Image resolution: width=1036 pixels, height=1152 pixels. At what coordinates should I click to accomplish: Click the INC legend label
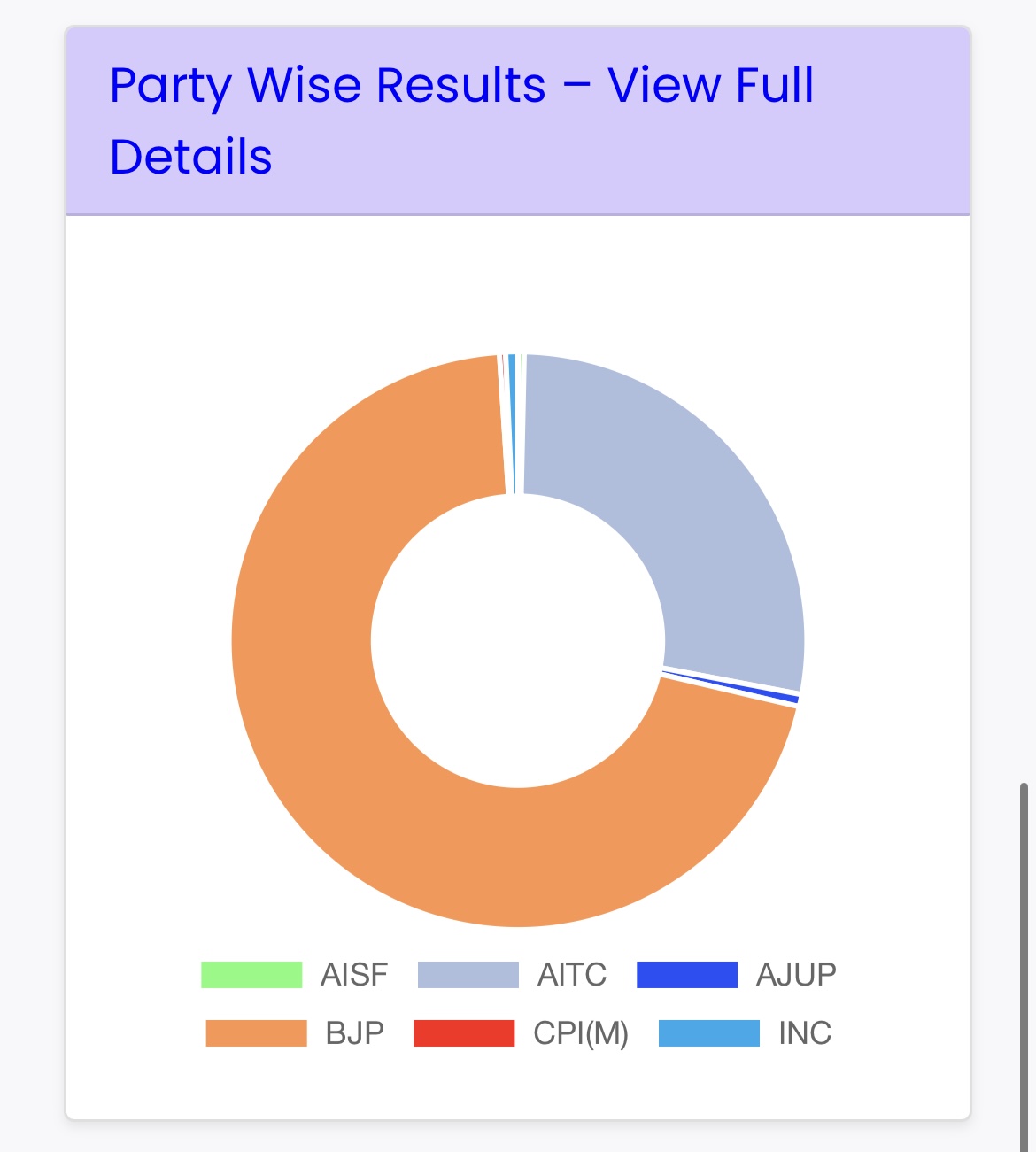click(805, 1033)
